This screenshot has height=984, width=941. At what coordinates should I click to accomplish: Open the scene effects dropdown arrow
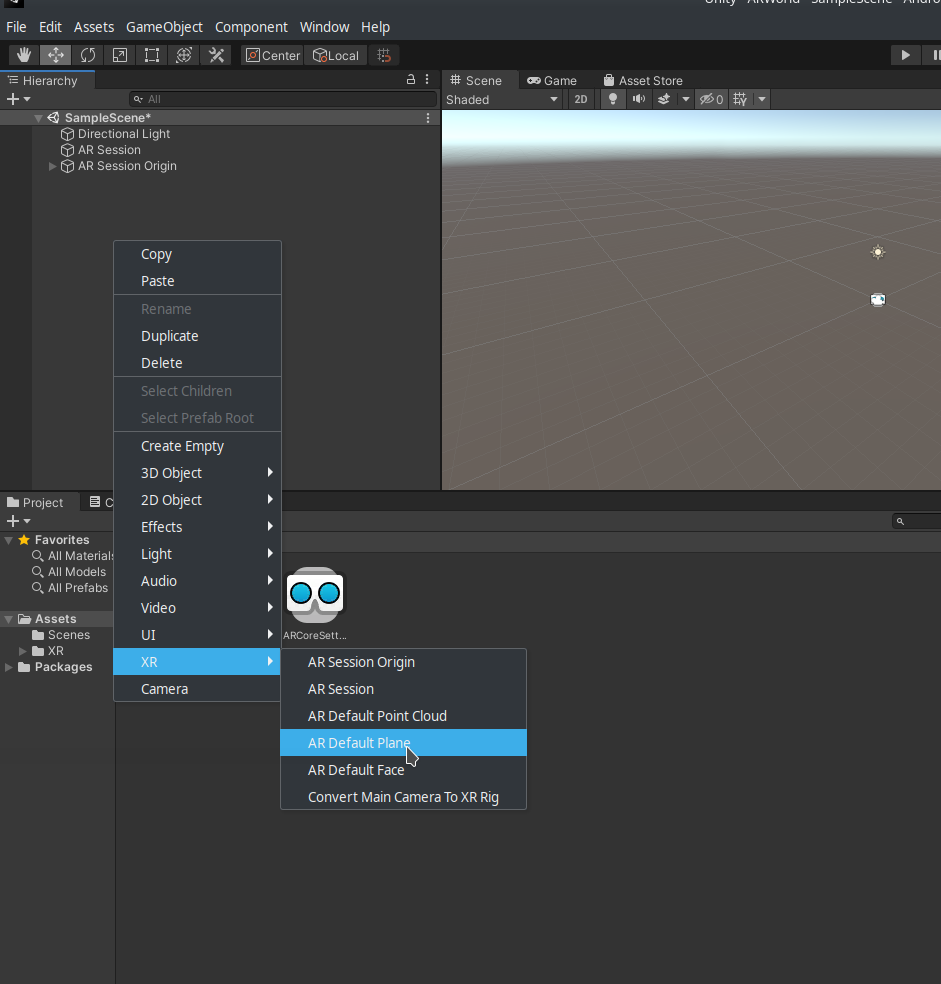click(686, 99)
